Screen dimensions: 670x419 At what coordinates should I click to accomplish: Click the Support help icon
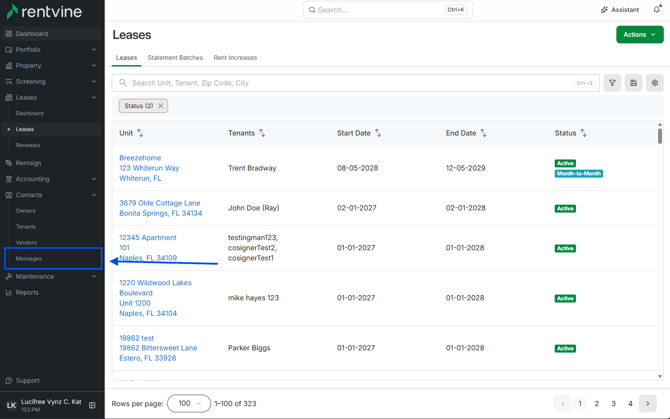[x=9, y=381]
